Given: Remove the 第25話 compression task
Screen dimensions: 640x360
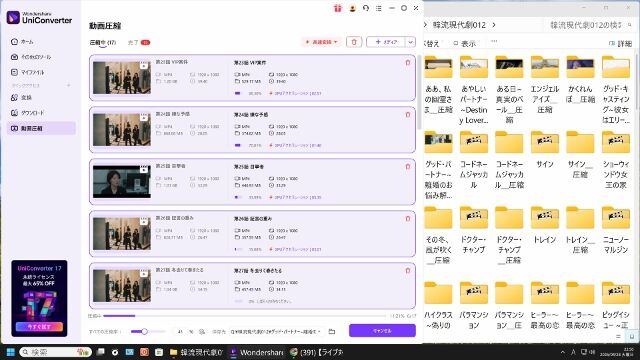Looking at the screenshot, I should point(407,167).
